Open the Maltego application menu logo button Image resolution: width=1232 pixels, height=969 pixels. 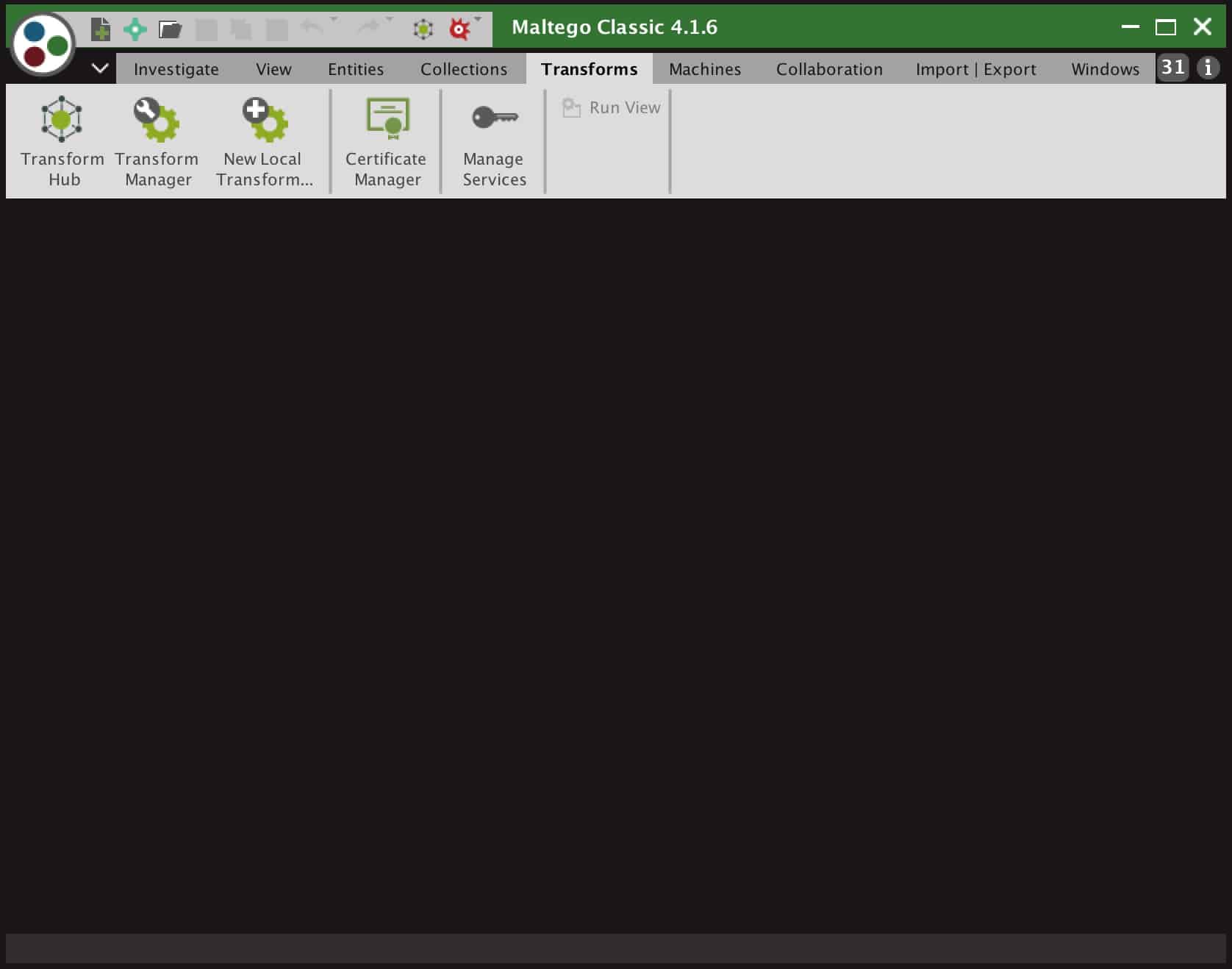[x=43, y=44]
